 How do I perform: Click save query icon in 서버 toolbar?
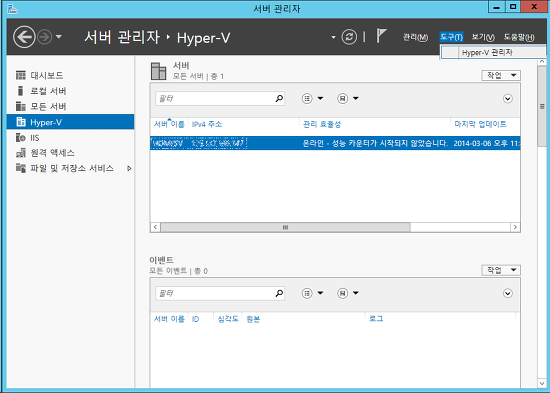point(342,99)
